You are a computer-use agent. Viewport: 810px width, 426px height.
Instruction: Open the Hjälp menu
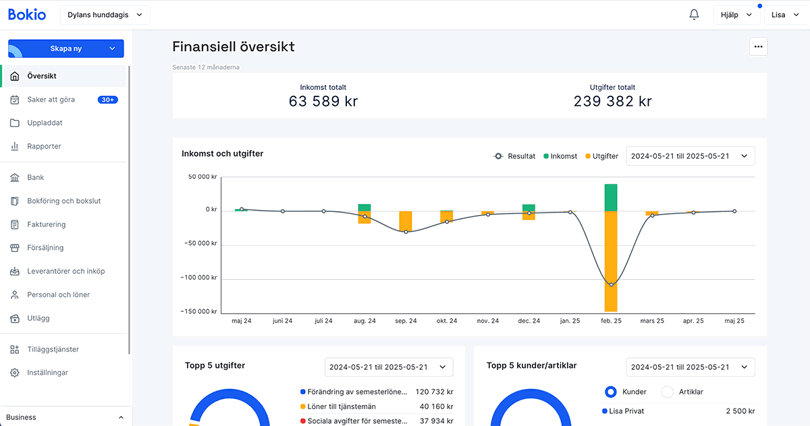pyautogui.click(x=735, y=15)
